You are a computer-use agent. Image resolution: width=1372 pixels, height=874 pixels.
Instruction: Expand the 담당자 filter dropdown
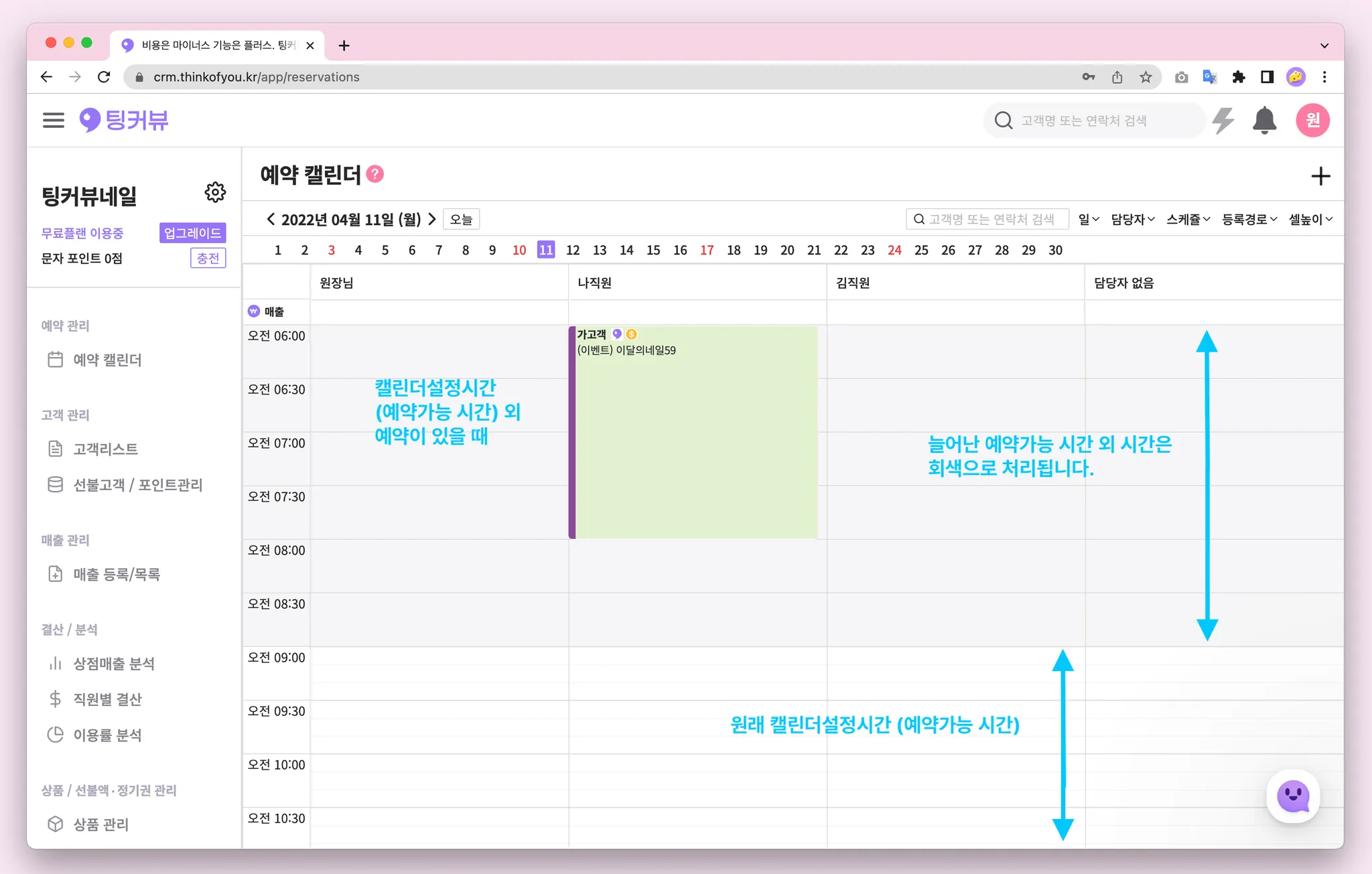tap(1132, 219)
